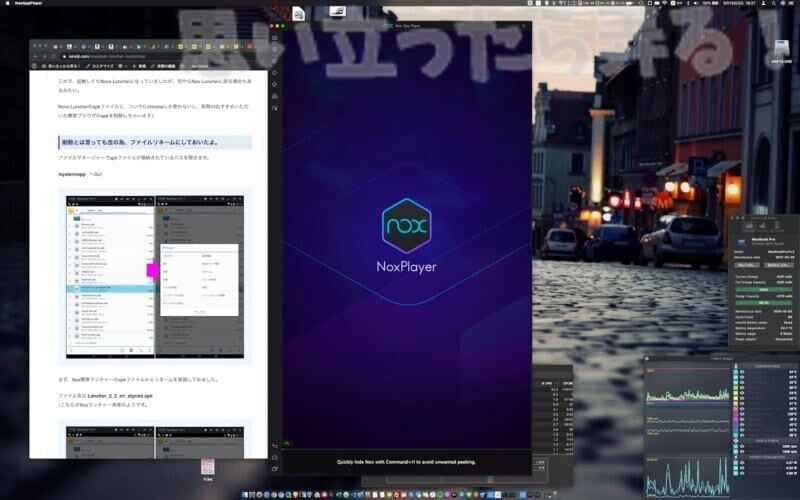Image resolution: width=800 pixels, height=500 pixels.
Task: Click the Mac Info button in battery window
Action: [x=747, y=265]
